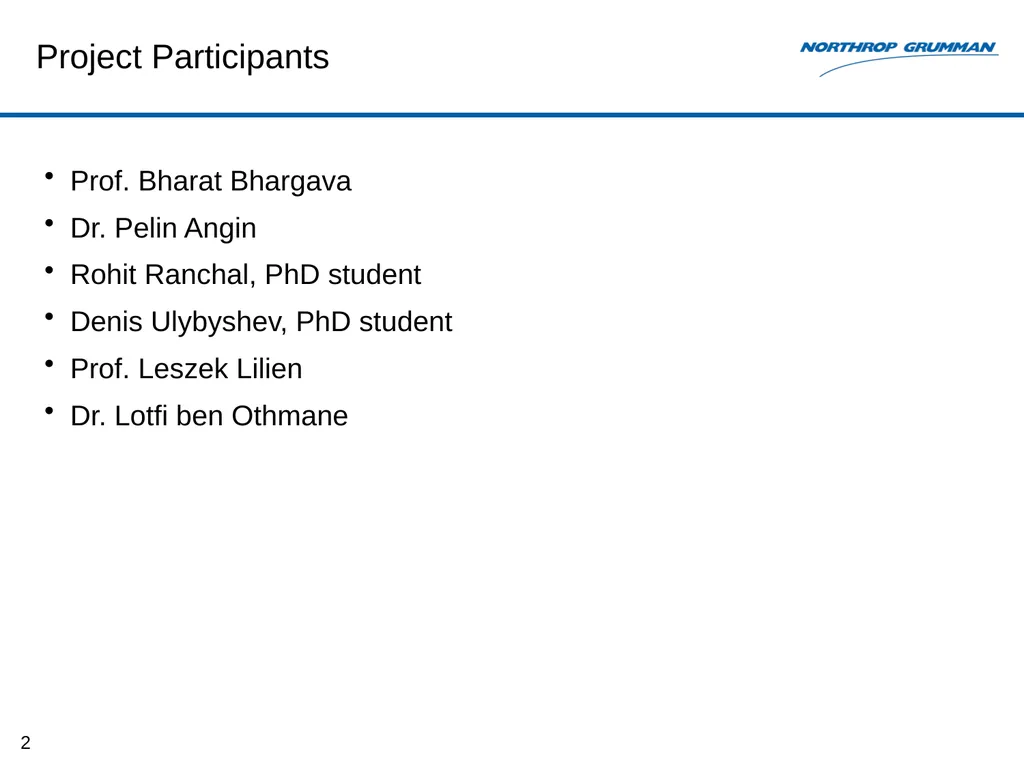Select the Prof. Leszek Lilien line
1024x768 pixels.
pyautogui.click(x=187, y=369)
